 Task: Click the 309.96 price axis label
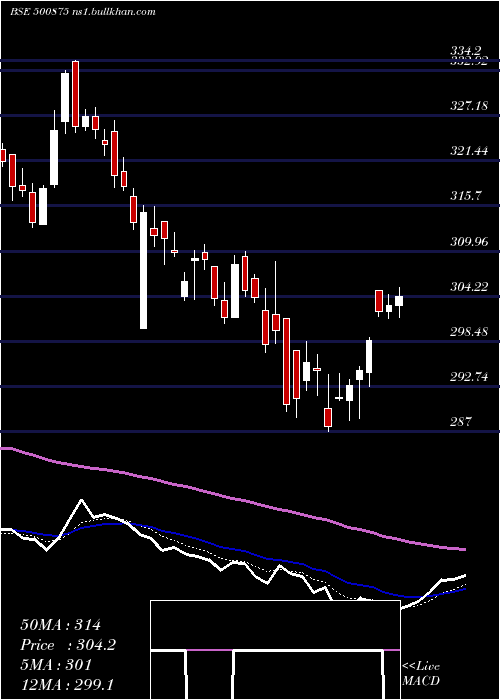tap(469, 242)
